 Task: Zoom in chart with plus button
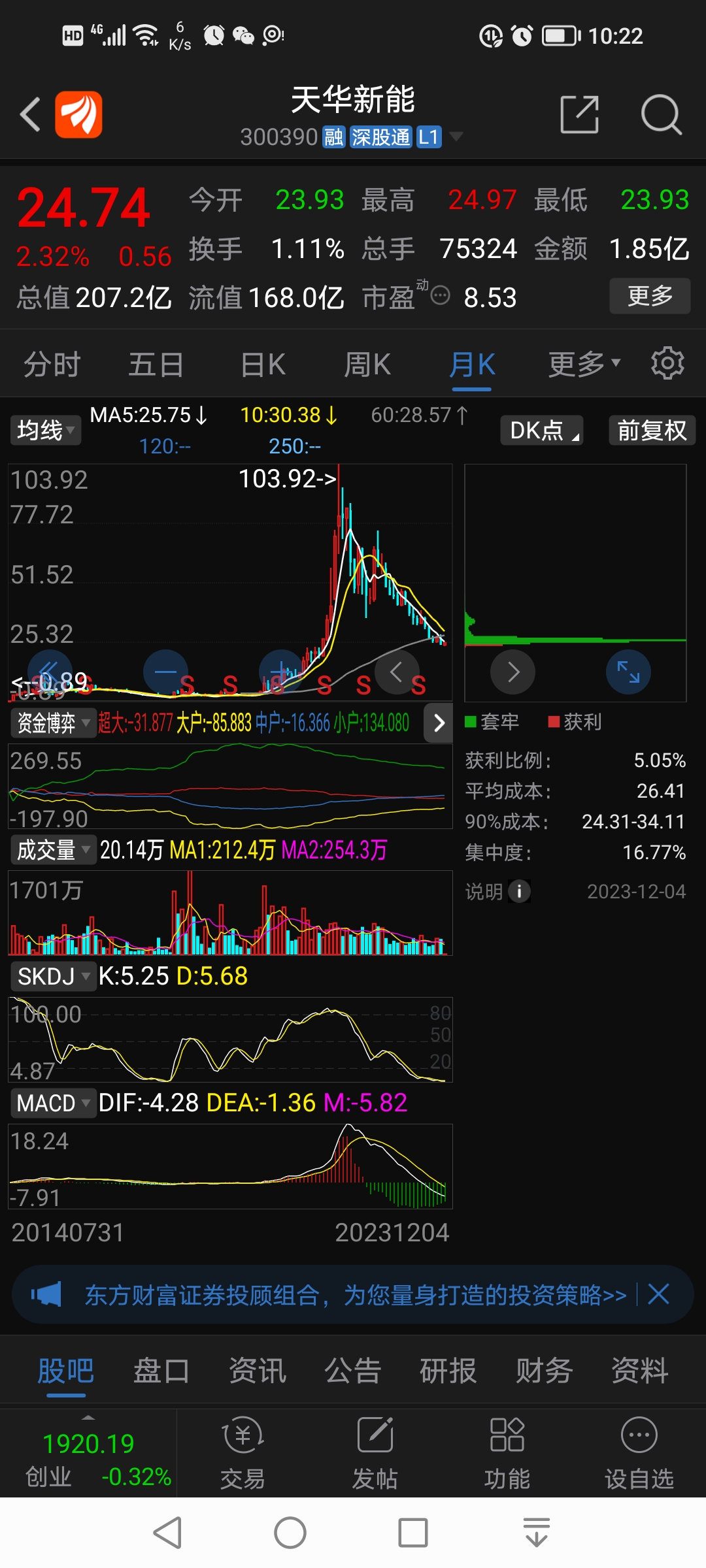coord(280,671)
